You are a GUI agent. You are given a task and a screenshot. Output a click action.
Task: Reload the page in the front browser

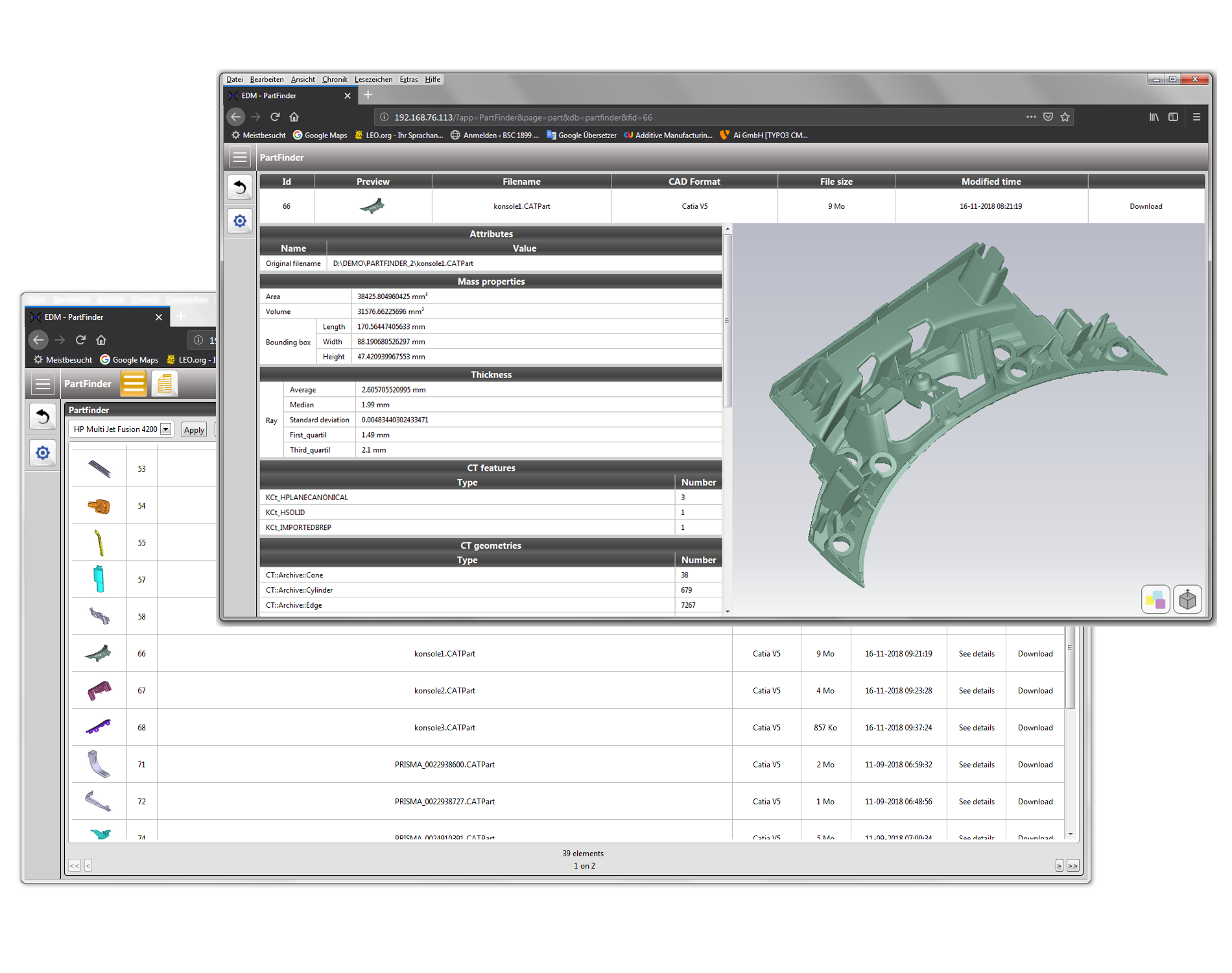[x=275, y=117]
